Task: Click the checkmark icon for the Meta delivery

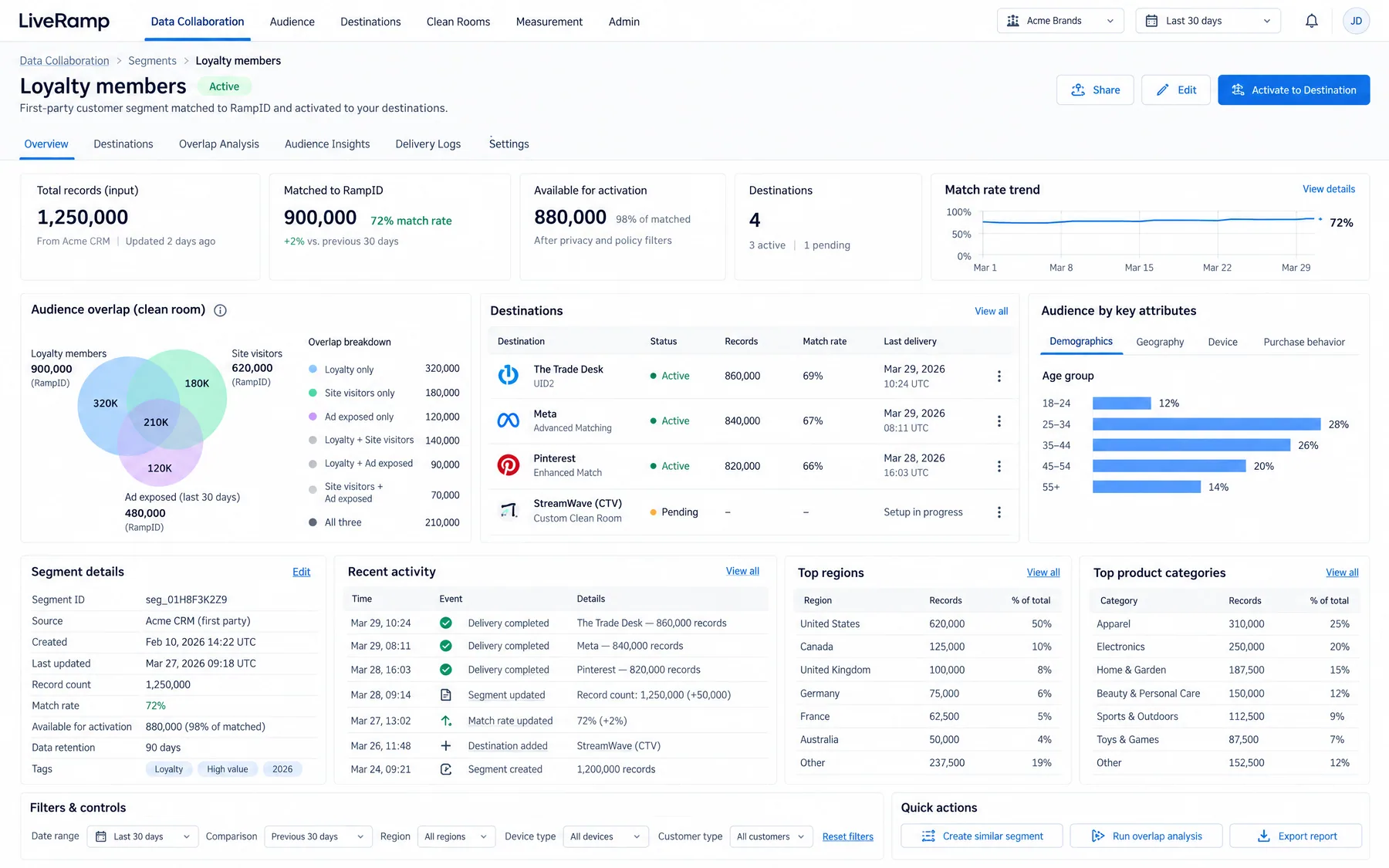Action: tap(445, 646)
